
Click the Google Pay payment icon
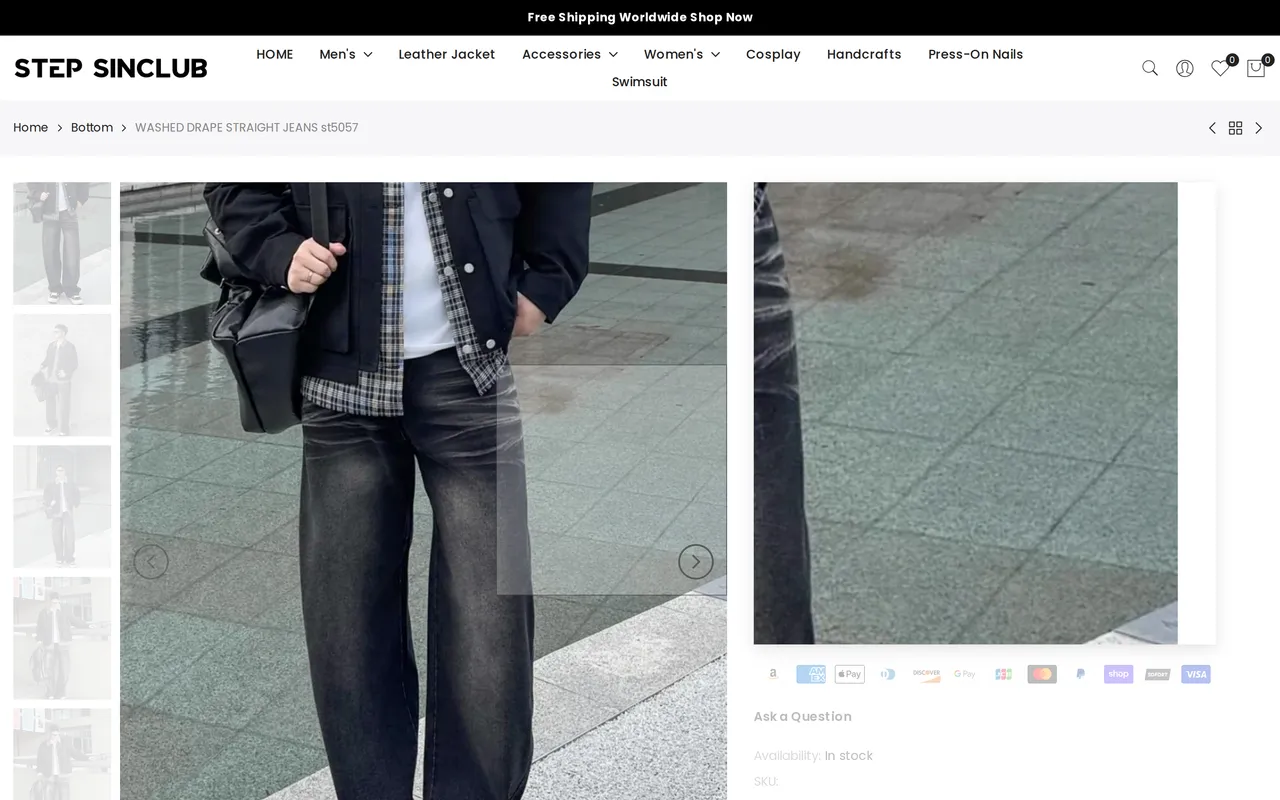tap(965, 674)
